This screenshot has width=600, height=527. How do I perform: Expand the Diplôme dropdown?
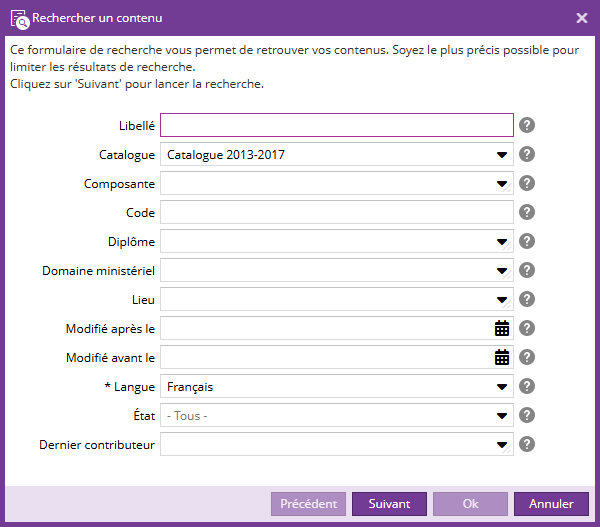(501, 242)
